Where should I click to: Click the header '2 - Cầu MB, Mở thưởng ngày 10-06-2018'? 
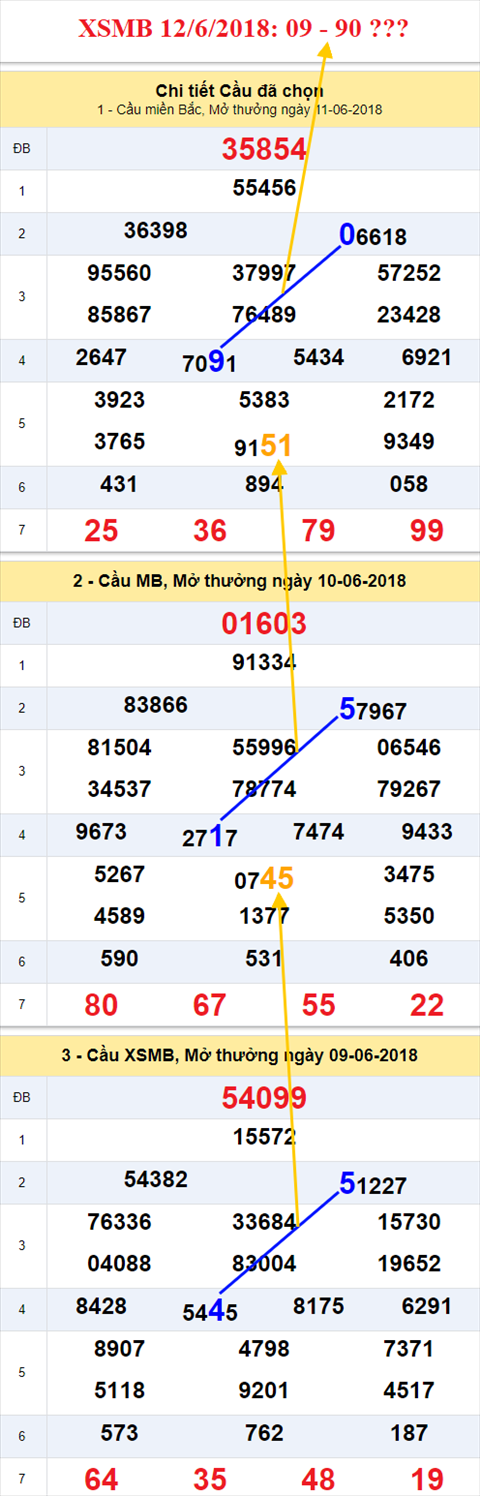(239, 581)
